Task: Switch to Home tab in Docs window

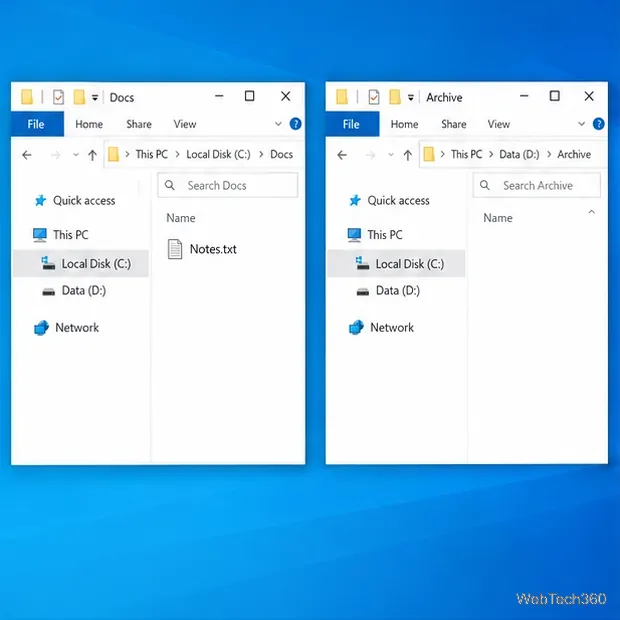Action: [x=89, y=124]
